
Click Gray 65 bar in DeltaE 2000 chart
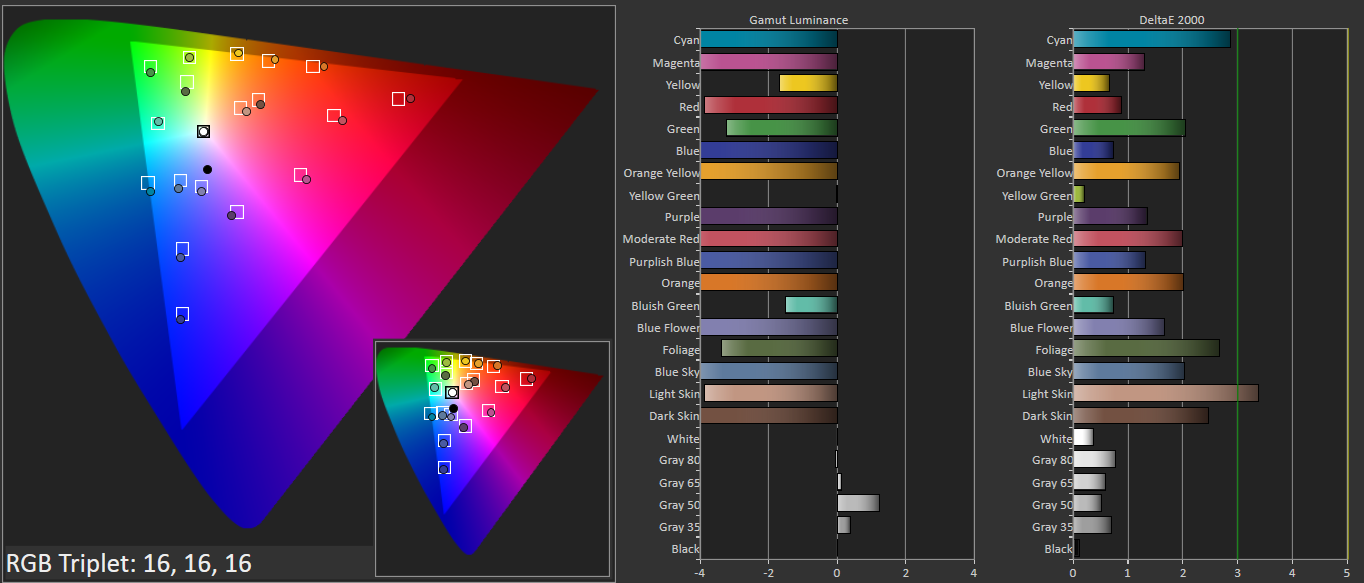(x=1088, y=482)
